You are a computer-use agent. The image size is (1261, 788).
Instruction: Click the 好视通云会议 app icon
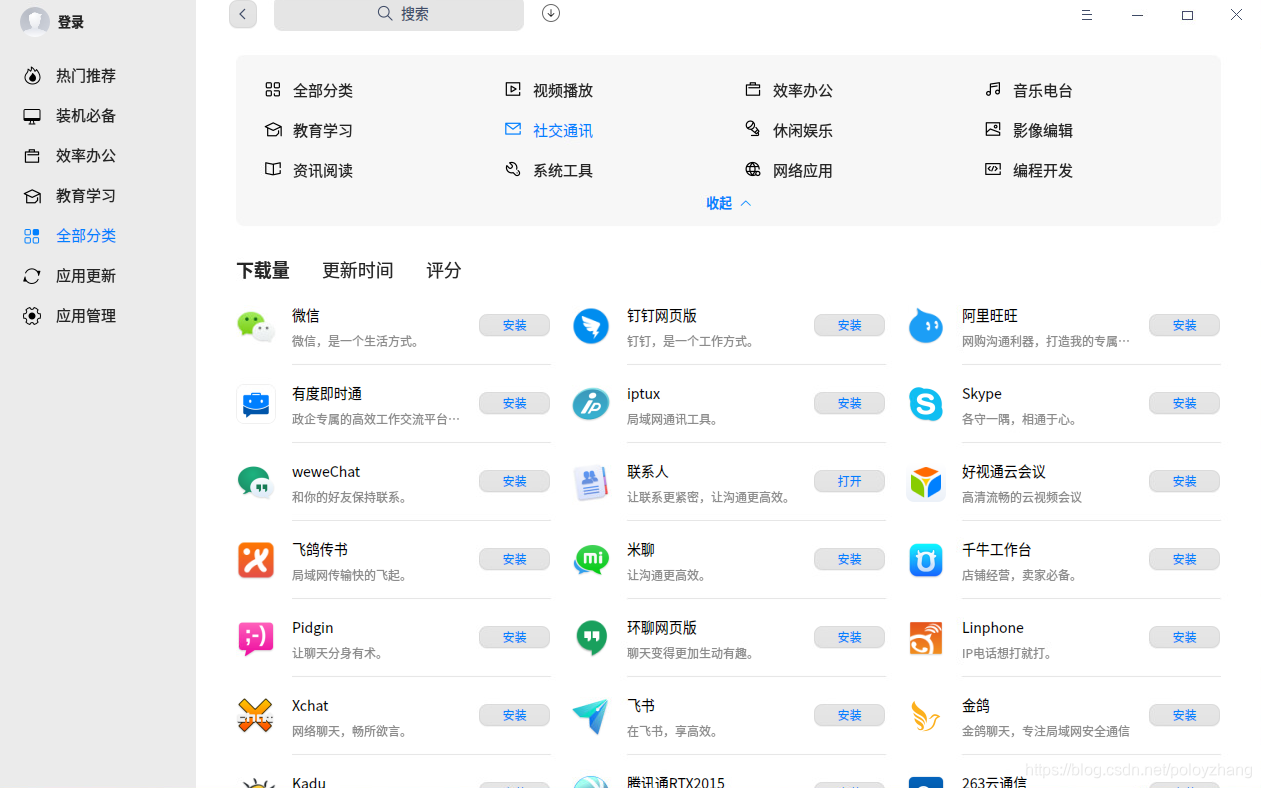click(926, 482)
